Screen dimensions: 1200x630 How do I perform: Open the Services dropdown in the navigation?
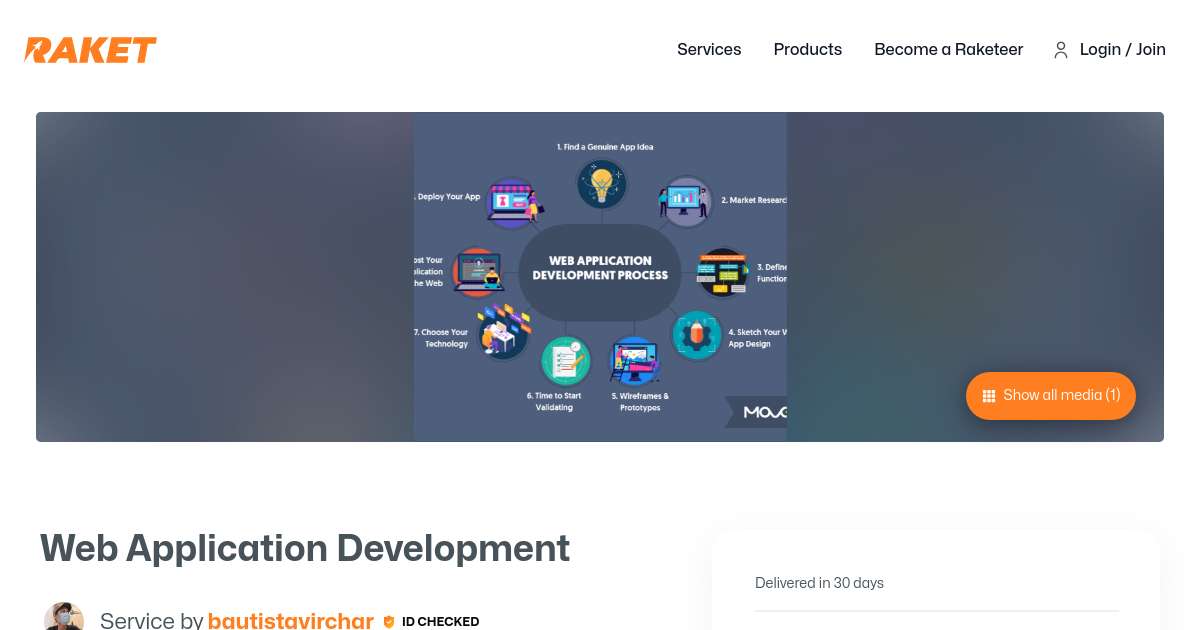coord(709,50)
